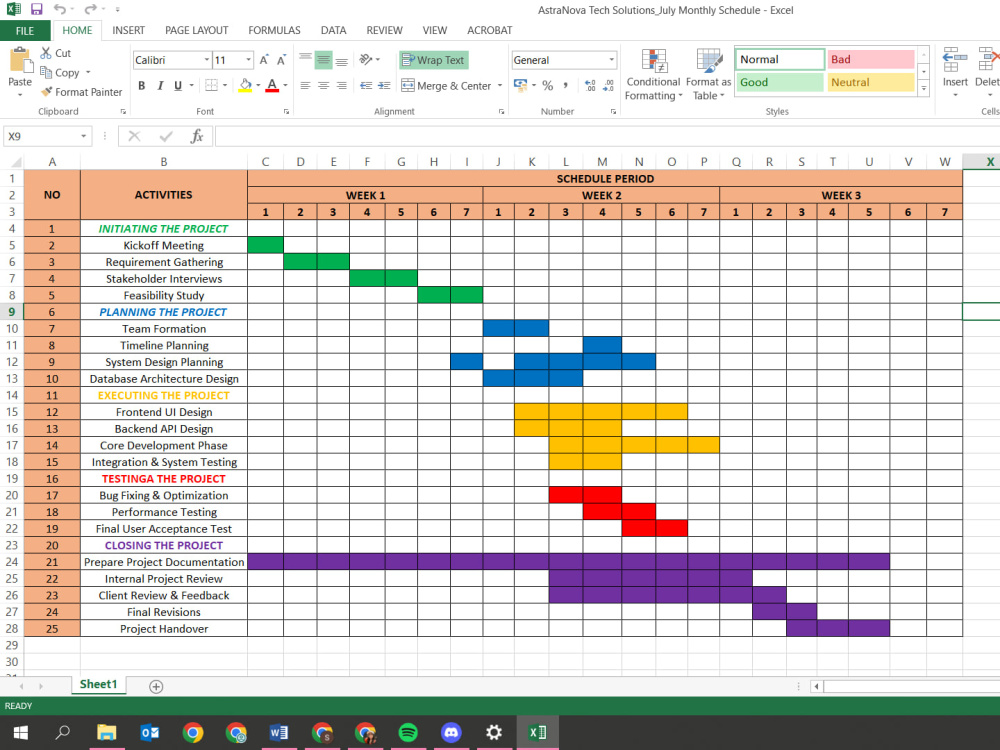Open the FILE tab

25,31
